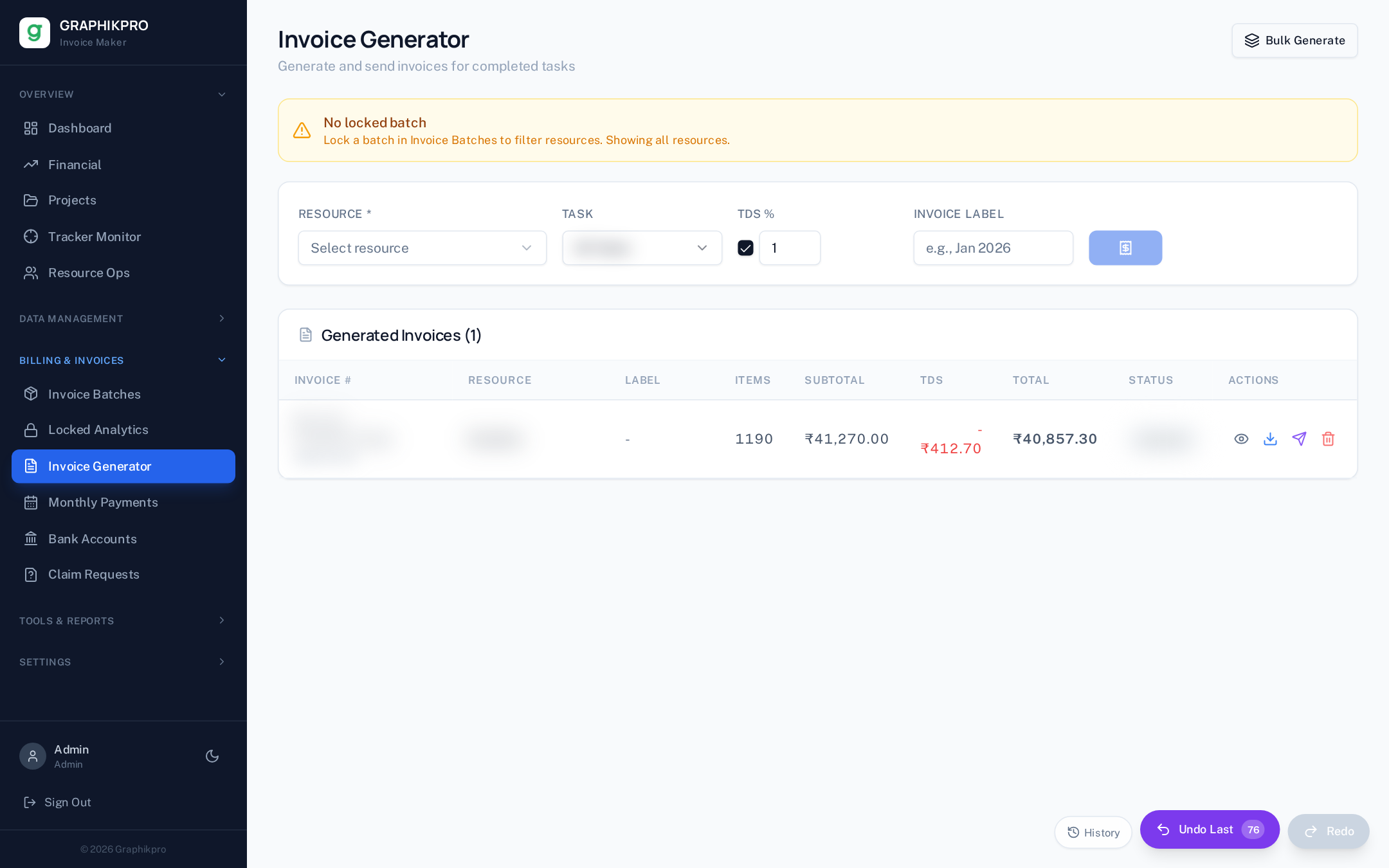Screen dimensions: 1389x868
Task: Open the Financial page
Action: pos(123,165)
